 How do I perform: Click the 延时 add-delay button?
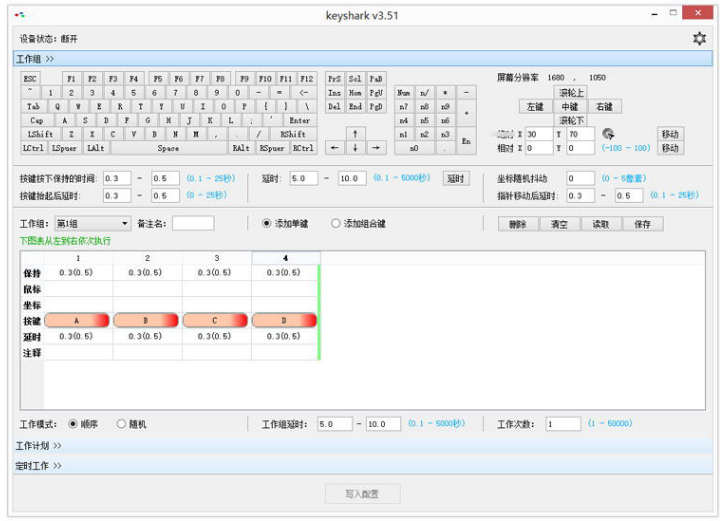456,178
